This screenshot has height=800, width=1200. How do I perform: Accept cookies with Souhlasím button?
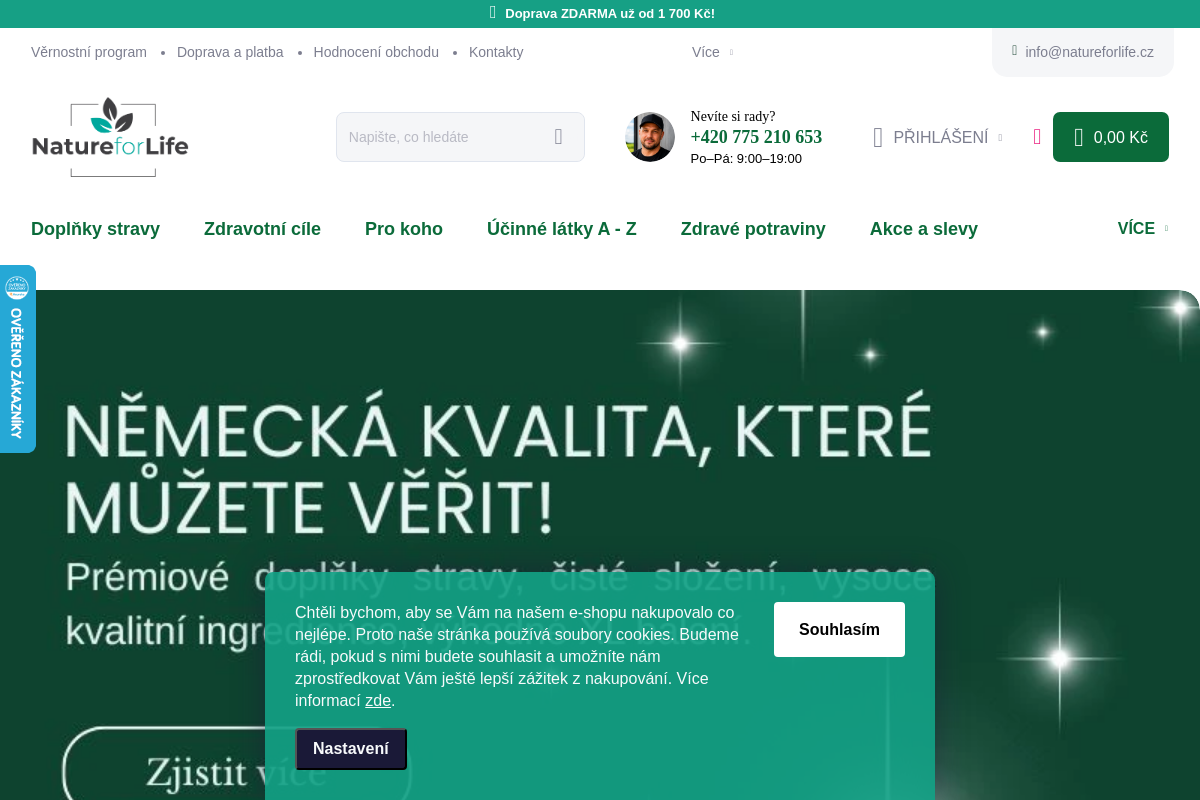click(839, 629)
